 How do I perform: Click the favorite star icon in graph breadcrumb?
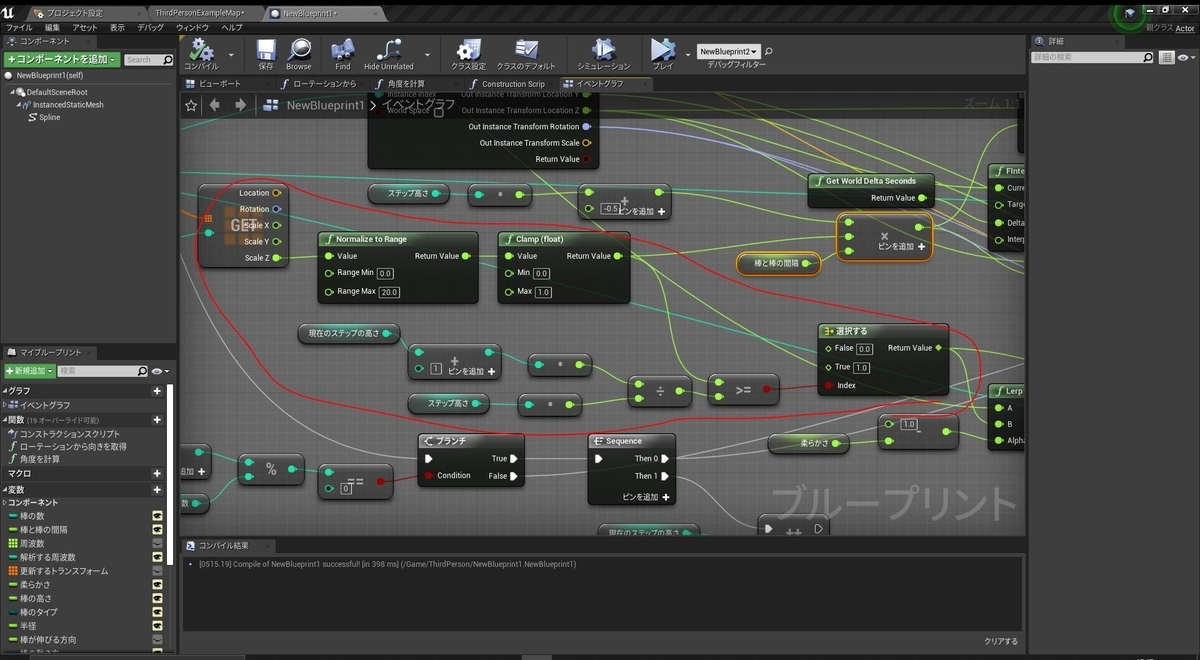pyautogui.click(x=191, y=105)
